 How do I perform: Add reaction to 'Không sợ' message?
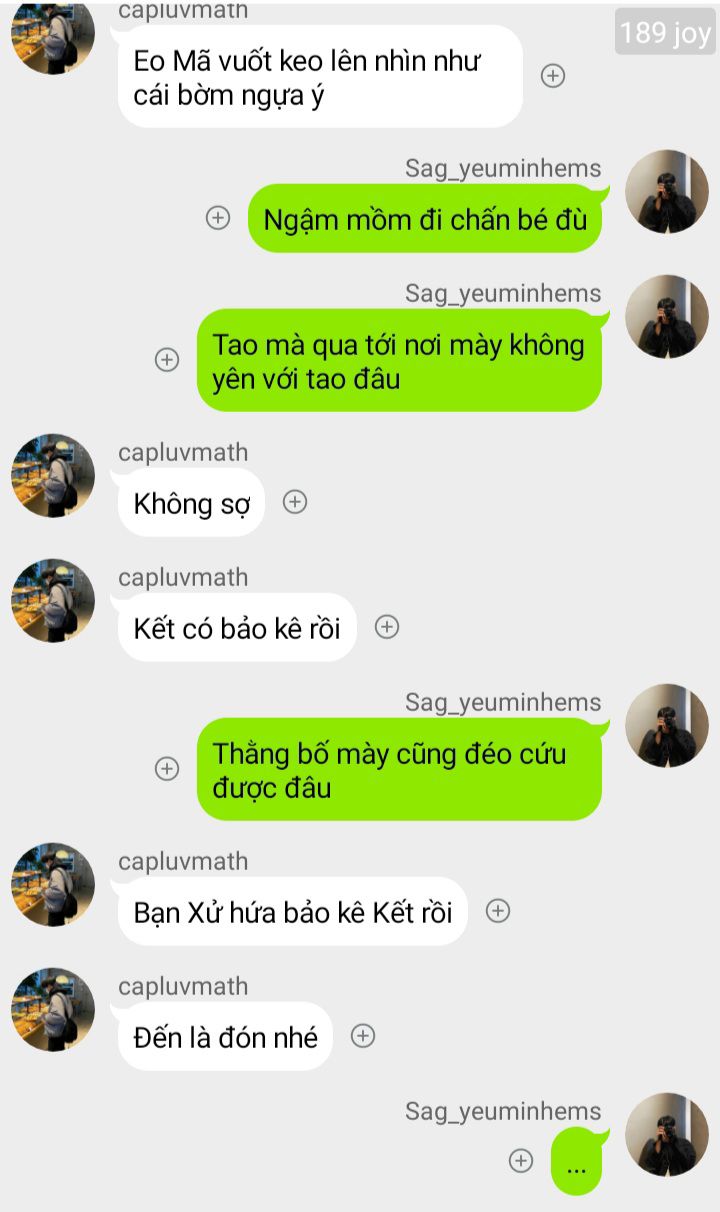295,502
